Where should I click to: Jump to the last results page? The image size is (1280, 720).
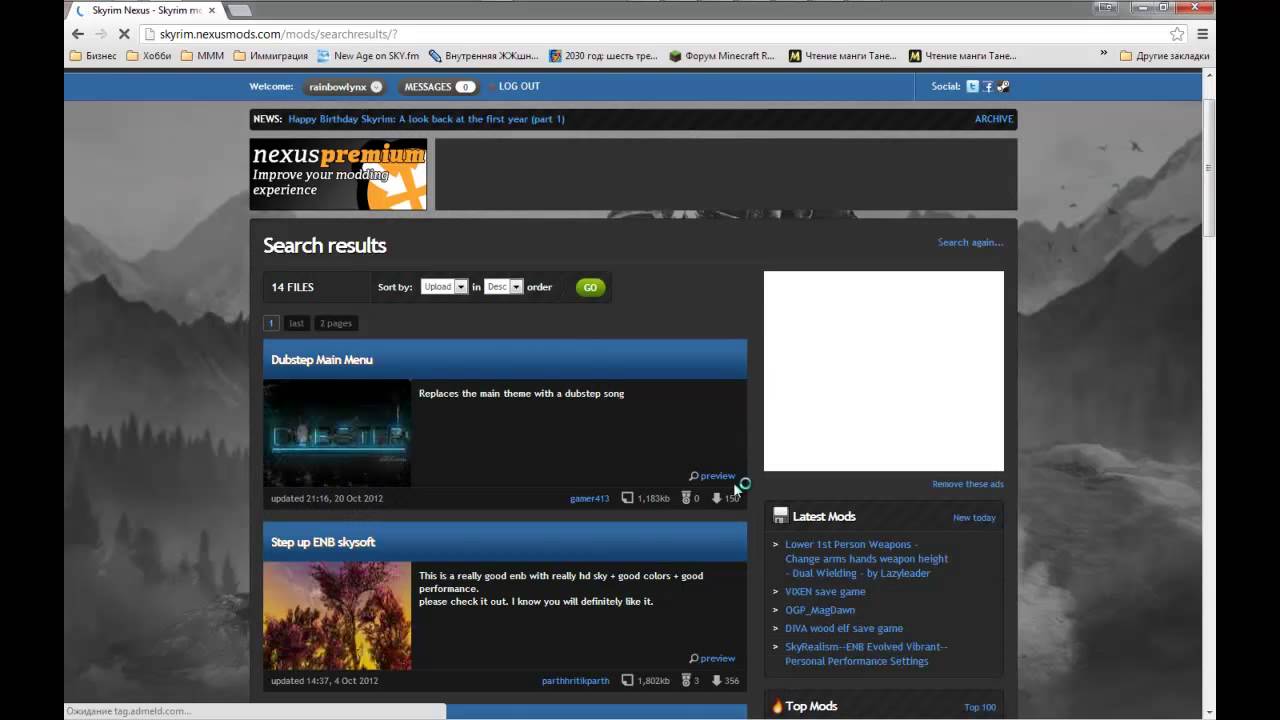coord(296,323)
